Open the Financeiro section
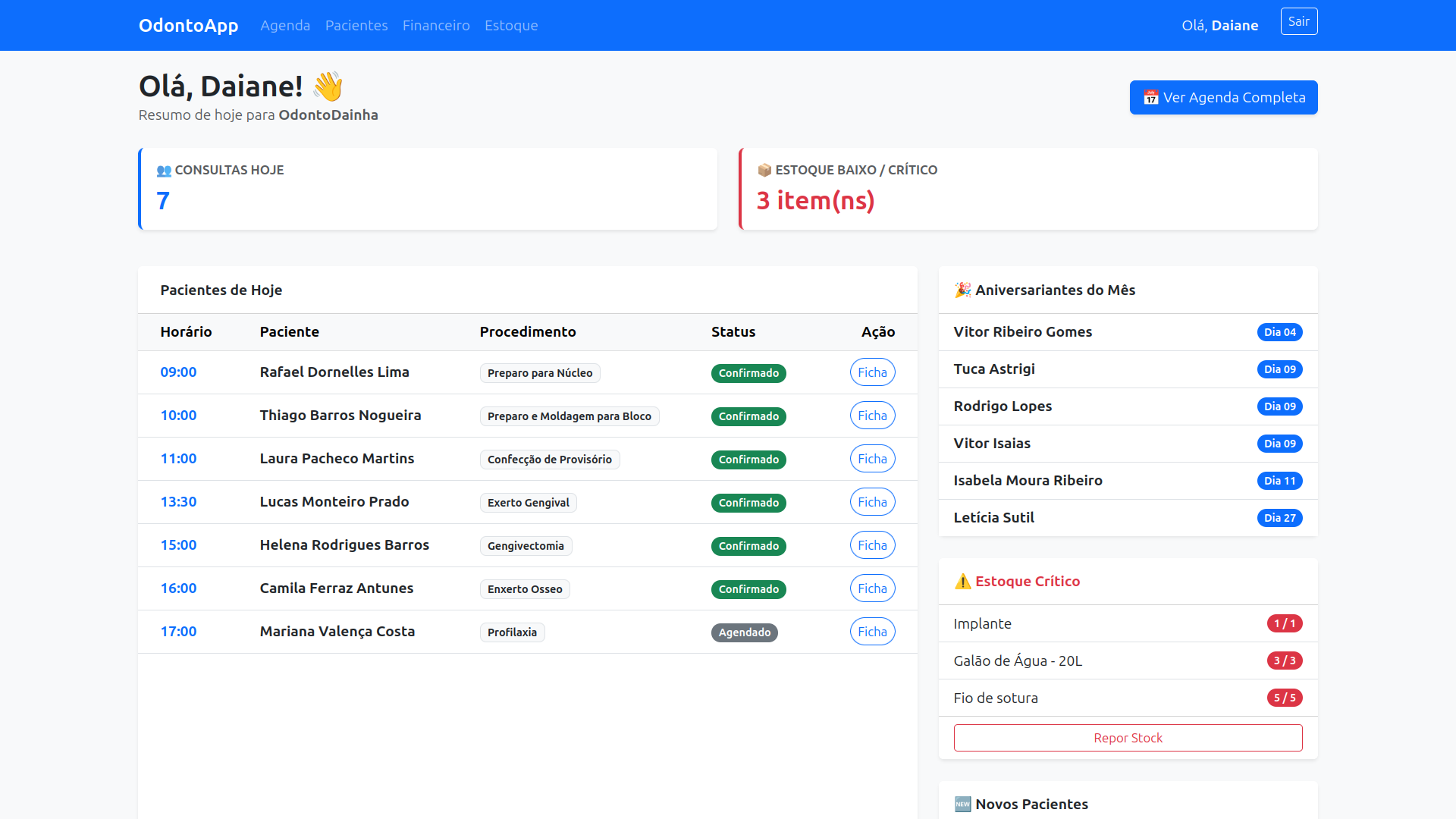 tap(436, 25)
